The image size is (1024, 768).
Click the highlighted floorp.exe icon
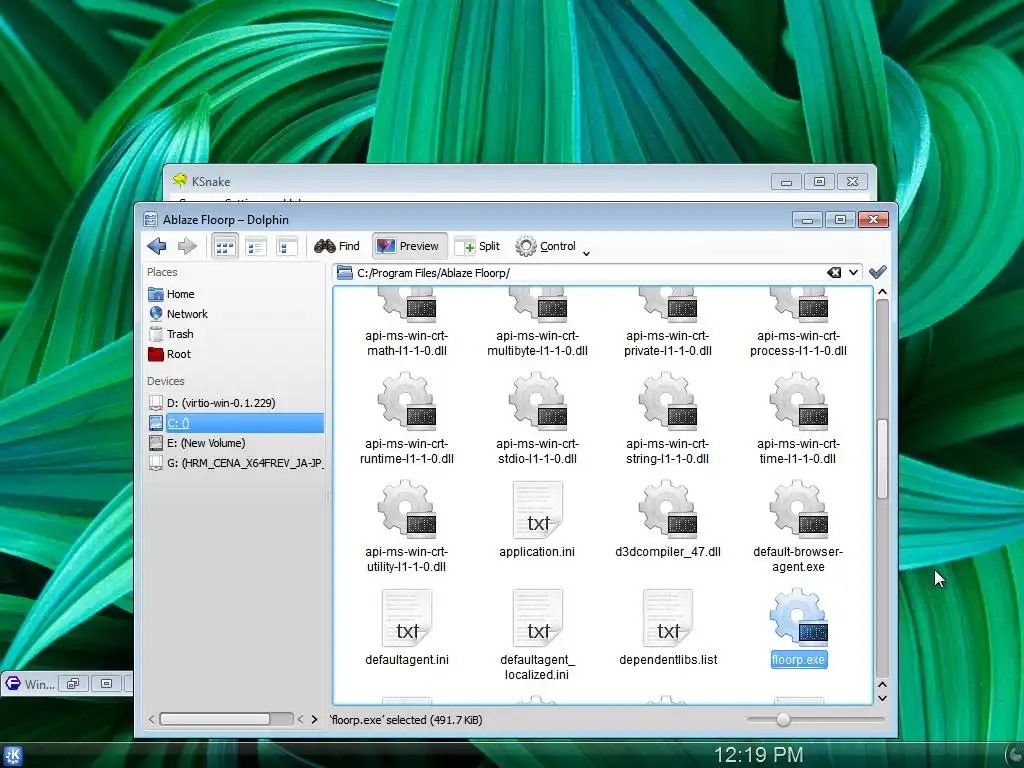(798, 616)
